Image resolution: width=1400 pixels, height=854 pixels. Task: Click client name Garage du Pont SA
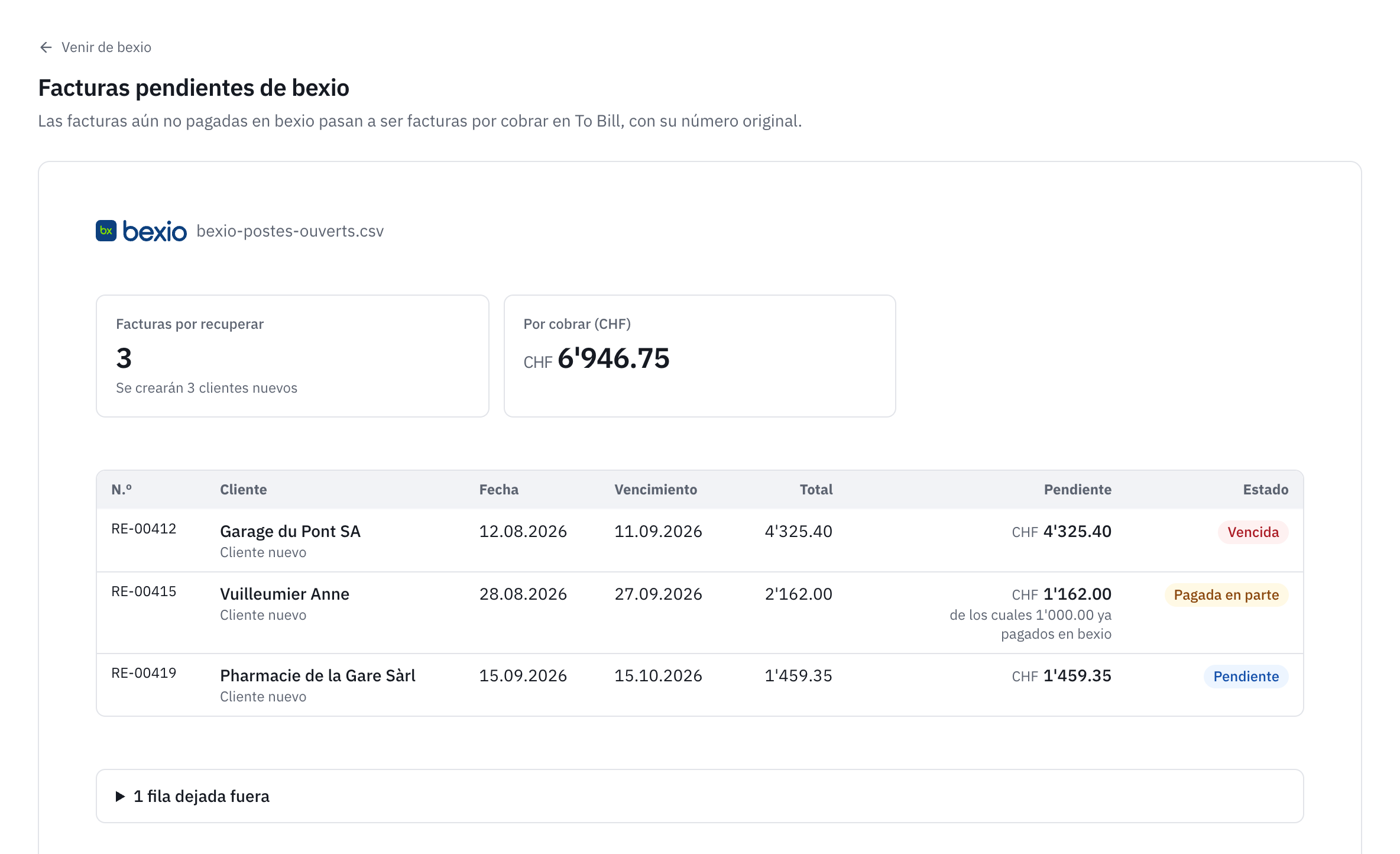click(x=290, y=531)
